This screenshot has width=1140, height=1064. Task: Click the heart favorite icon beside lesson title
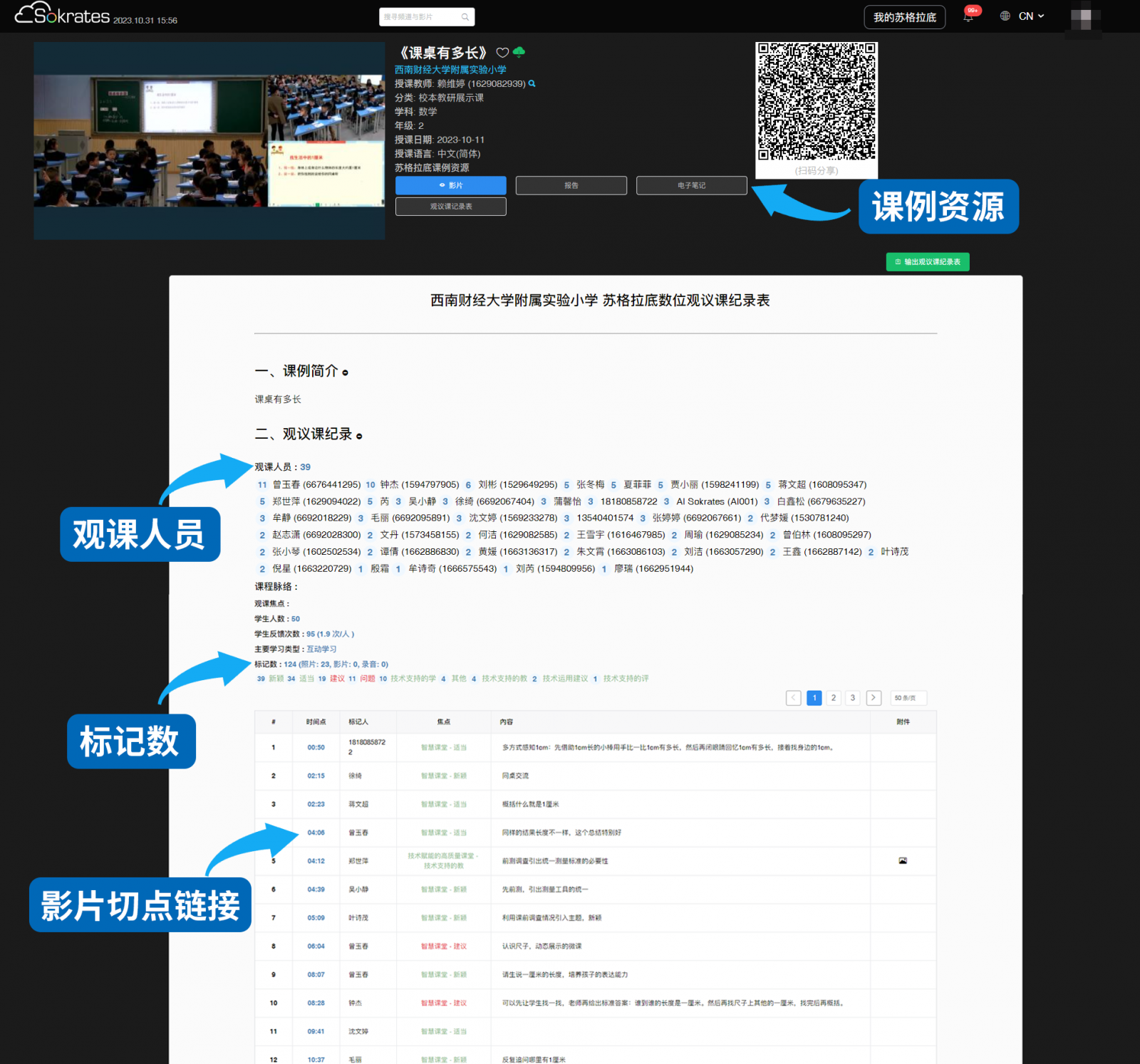pyautogui.click(x=502, y=53)
